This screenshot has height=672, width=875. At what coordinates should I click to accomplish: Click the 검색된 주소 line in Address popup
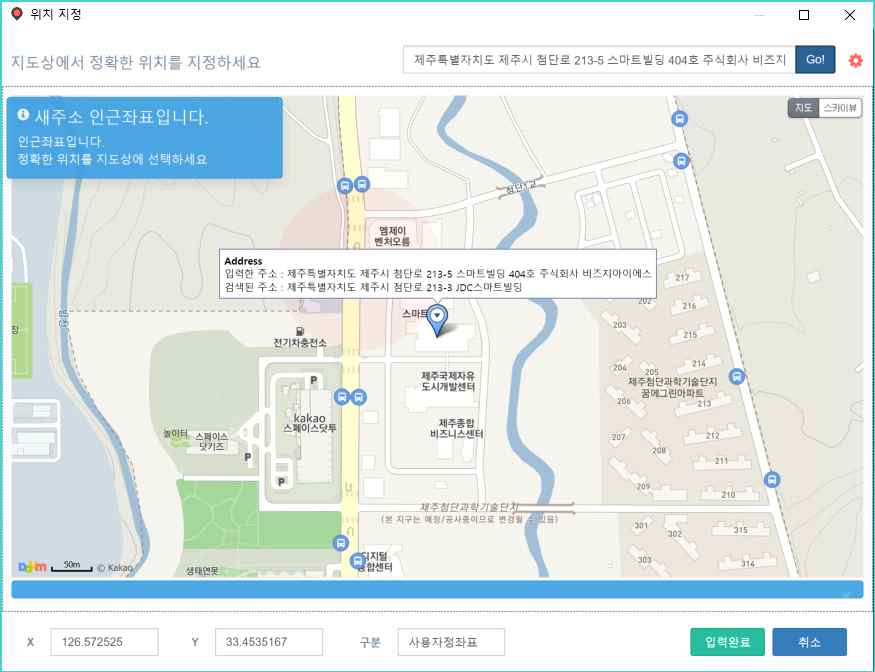click(373, 287)
